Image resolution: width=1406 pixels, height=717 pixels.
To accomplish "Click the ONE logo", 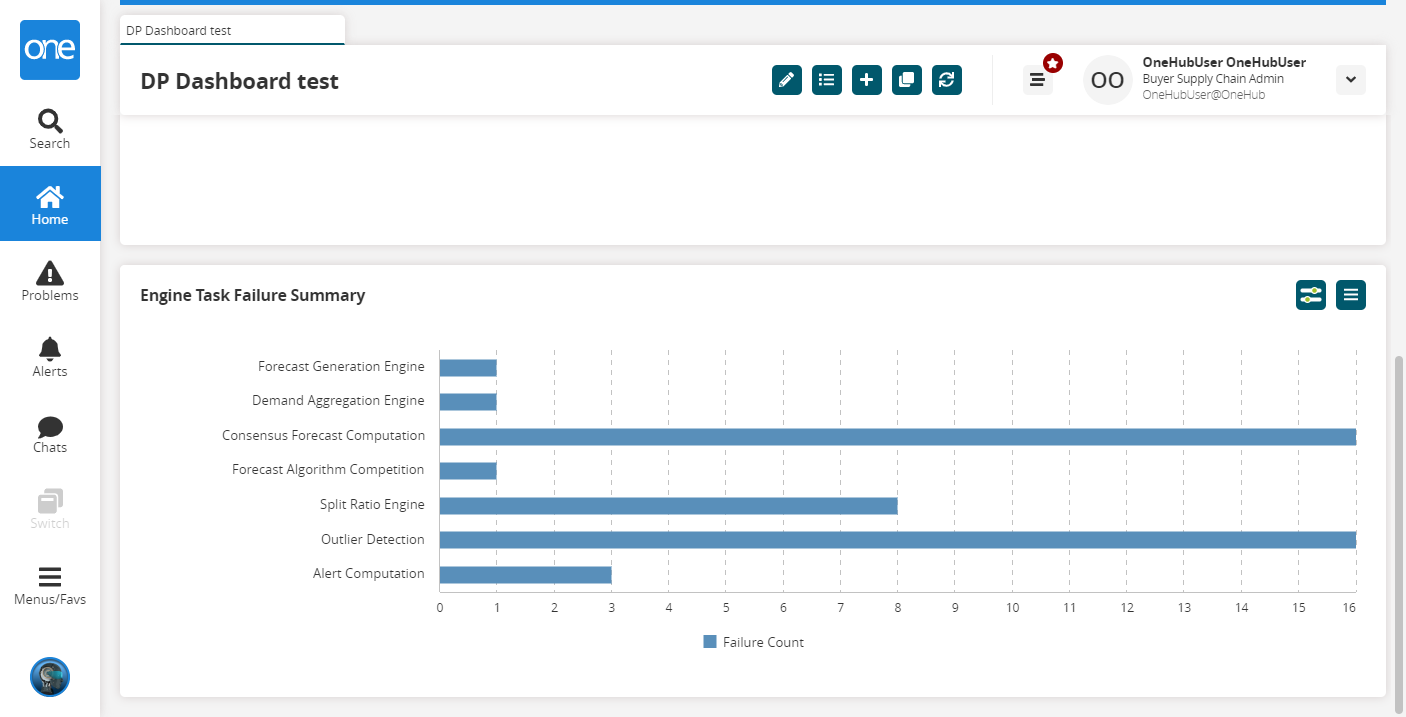I will pyautogui.click(x=50, y=50).
